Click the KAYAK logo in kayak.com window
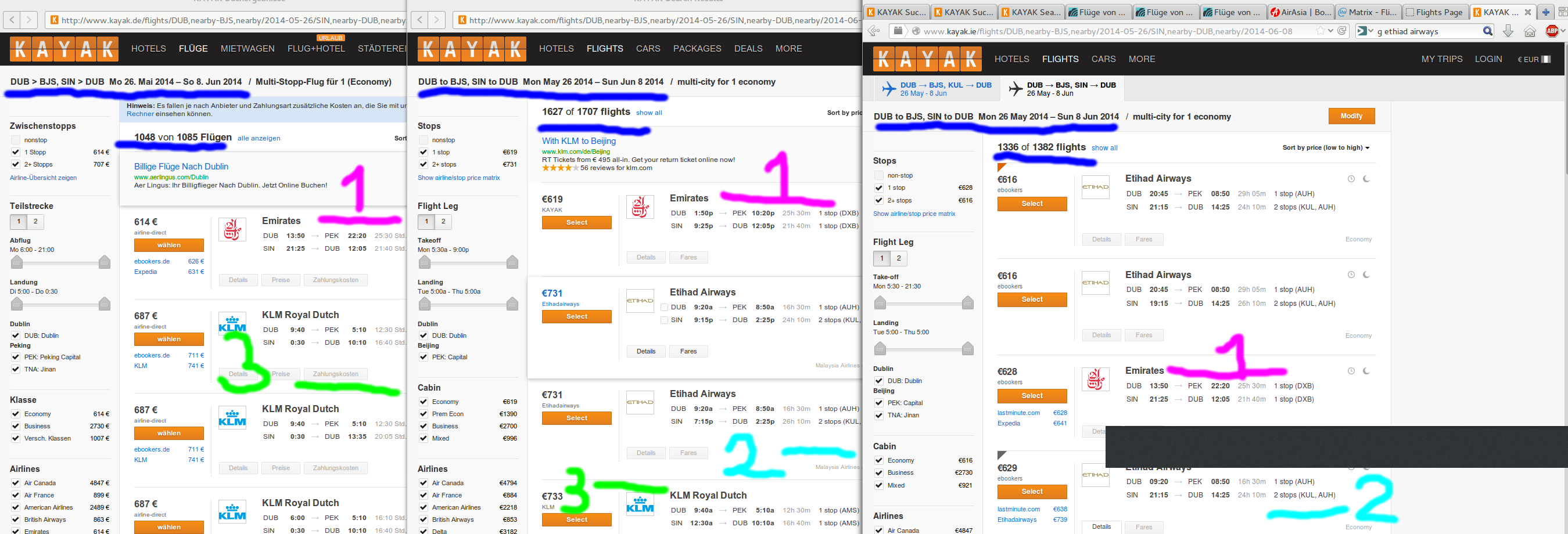The height and width of the screenshot is (534, 1568). [x=472, y=49]
